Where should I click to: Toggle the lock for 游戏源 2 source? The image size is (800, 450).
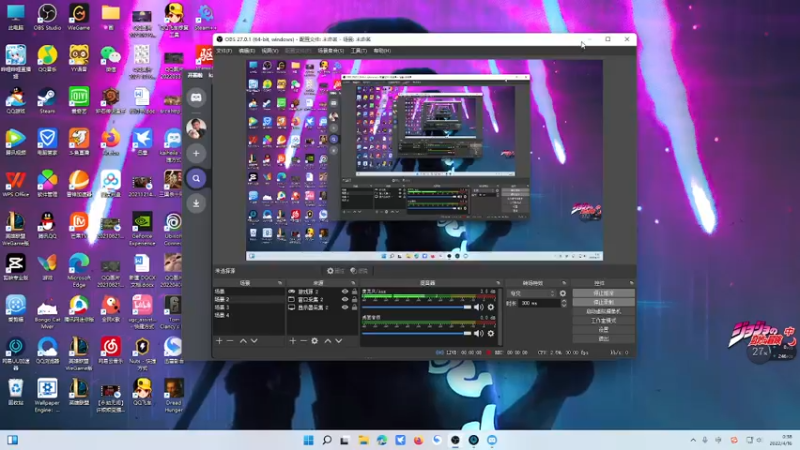354,291
